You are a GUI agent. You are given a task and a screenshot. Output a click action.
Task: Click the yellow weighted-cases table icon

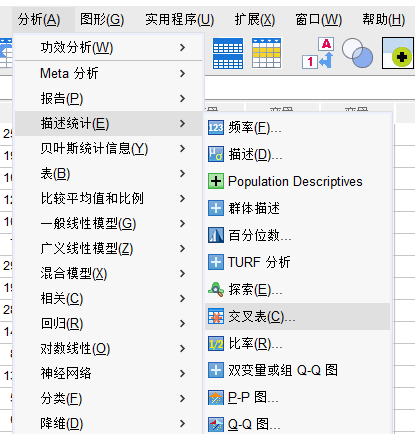coord(267,53)
